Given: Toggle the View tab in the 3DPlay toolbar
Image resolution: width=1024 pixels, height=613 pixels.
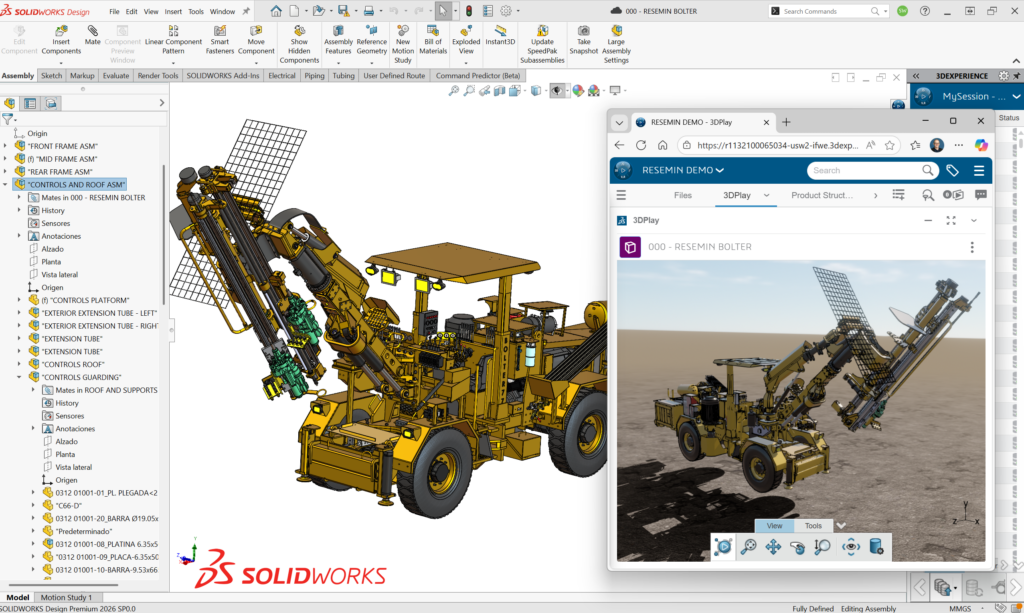Looking at the screenshot, I should point(775,526).
